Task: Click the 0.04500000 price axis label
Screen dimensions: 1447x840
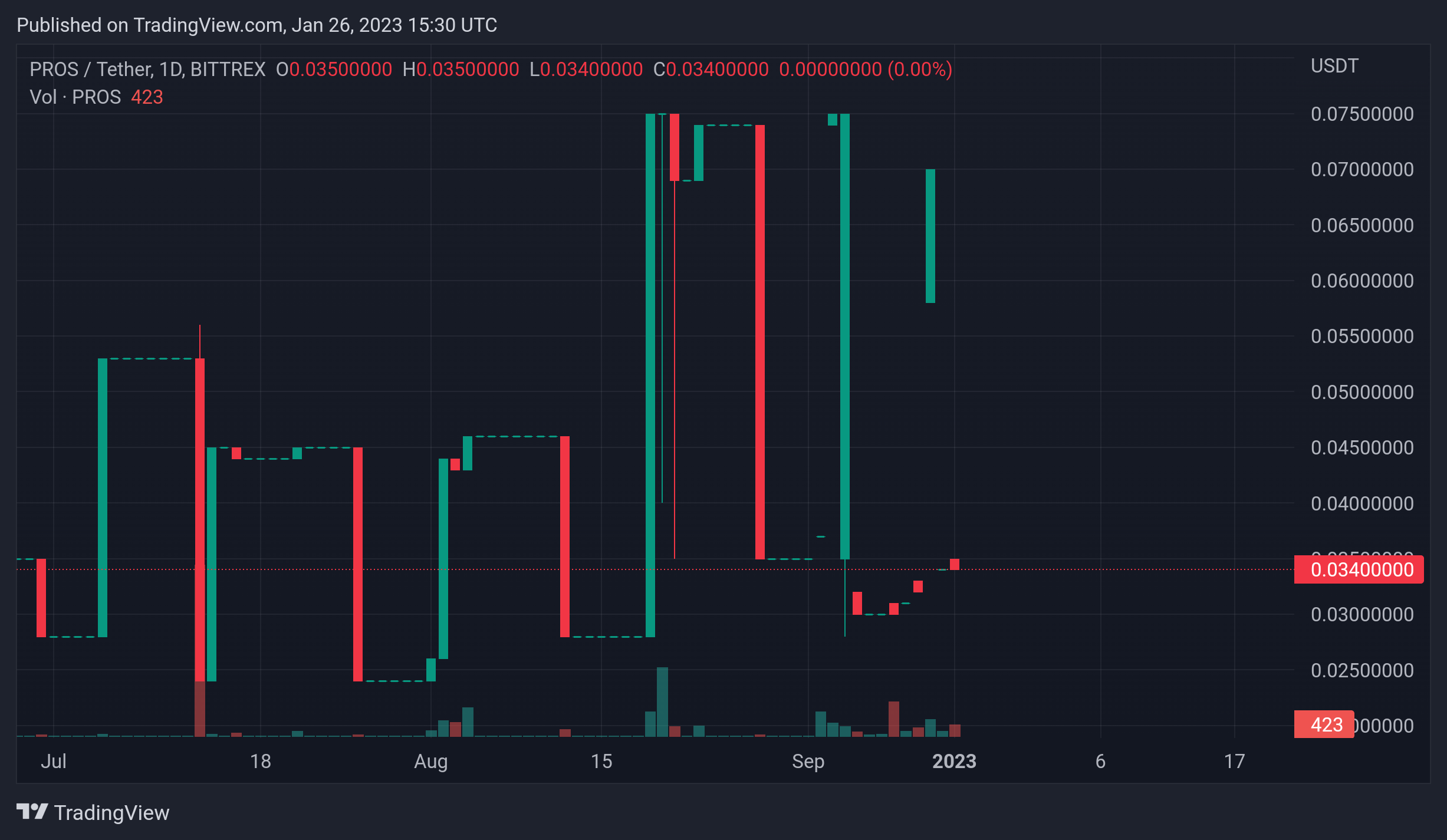Action: (x=1362, y=448)
